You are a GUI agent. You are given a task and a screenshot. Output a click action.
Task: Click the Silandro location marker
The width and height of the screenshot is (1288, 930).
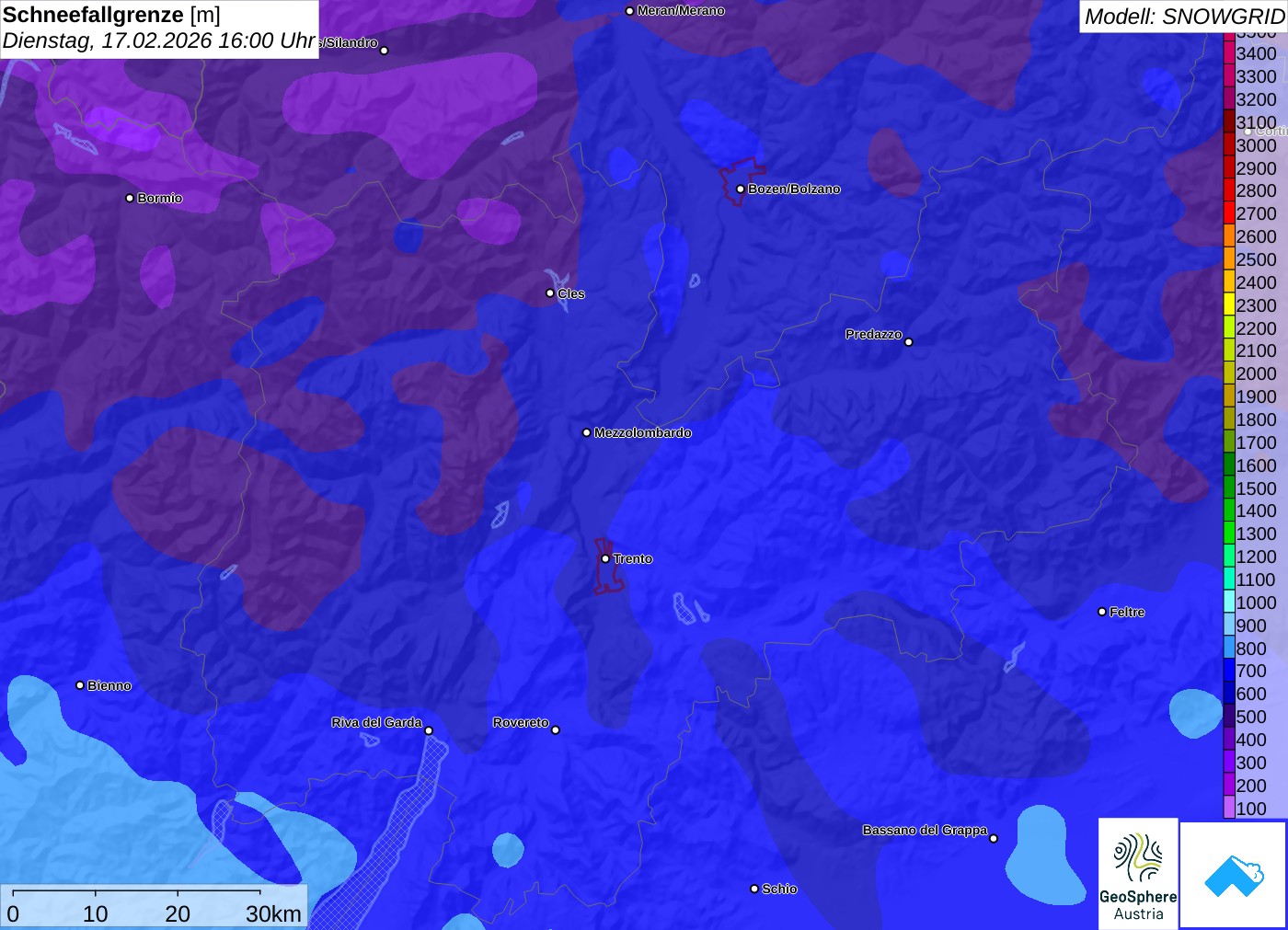coord(385,51)
